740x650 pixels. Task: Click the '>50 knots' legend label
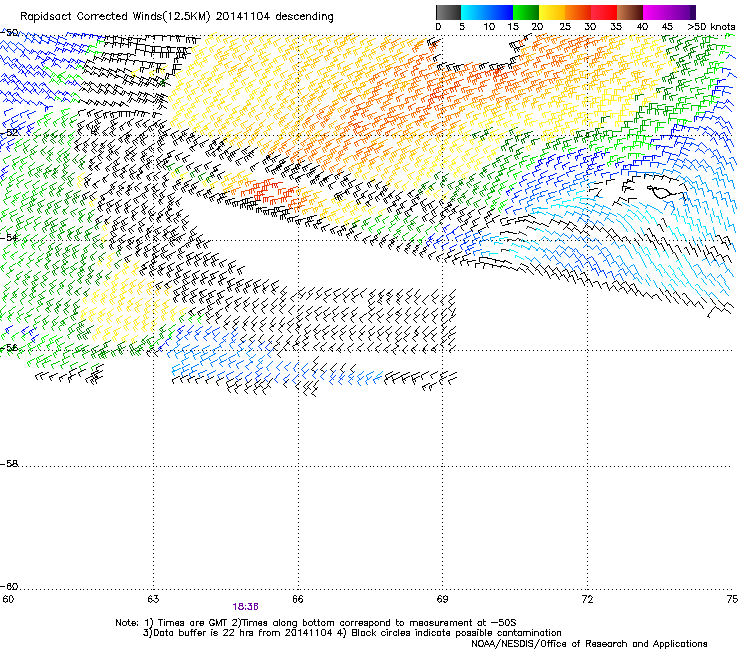coord(711,27)
